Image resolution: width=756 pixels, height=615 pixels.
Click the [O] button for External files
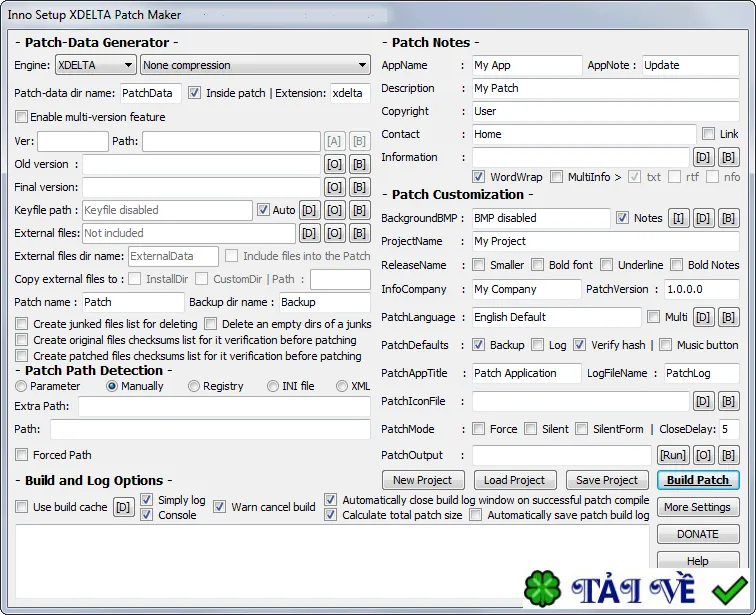(334, 233)
